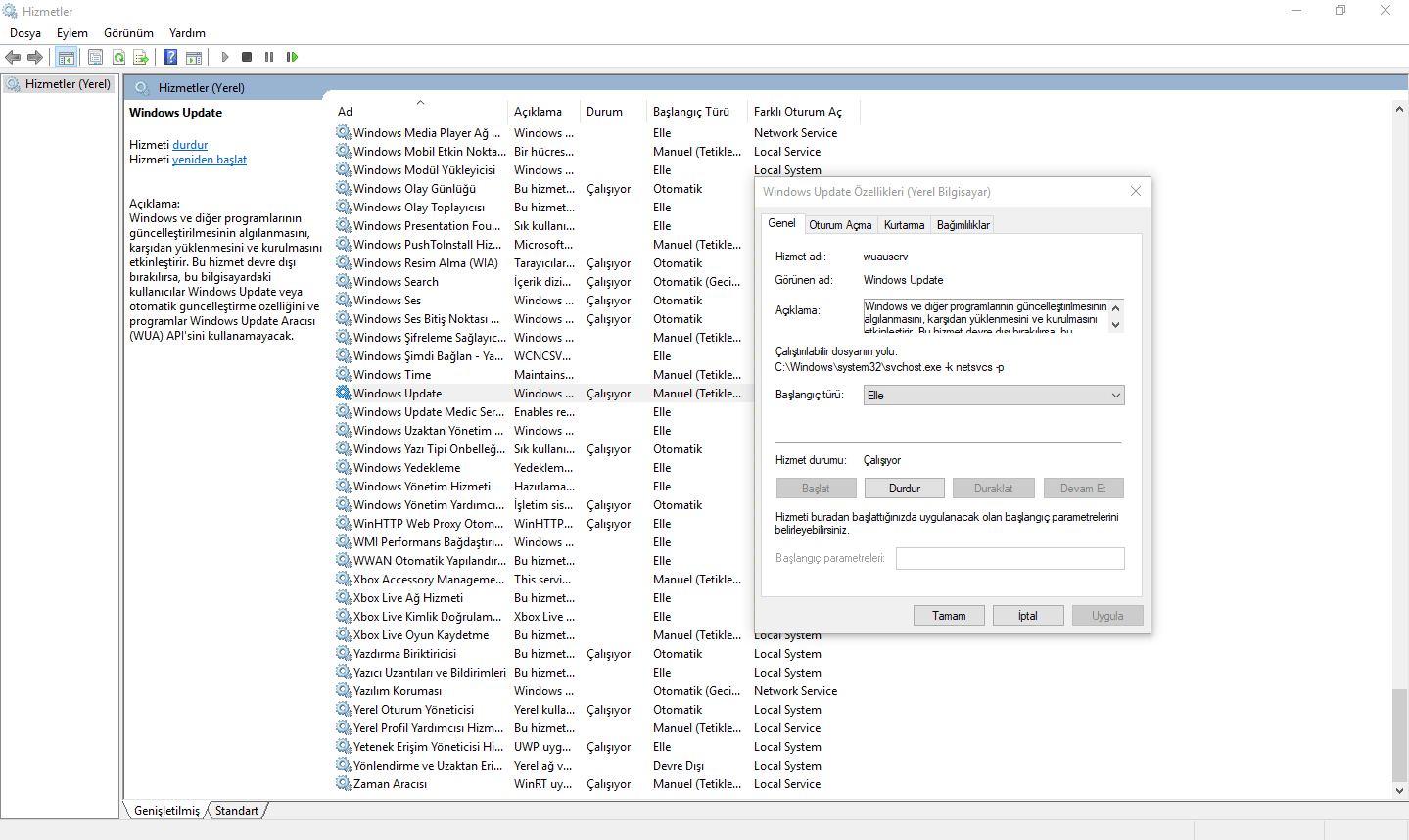
Task: Switch to the Oturum Açma tab
Action: point(840,225)
